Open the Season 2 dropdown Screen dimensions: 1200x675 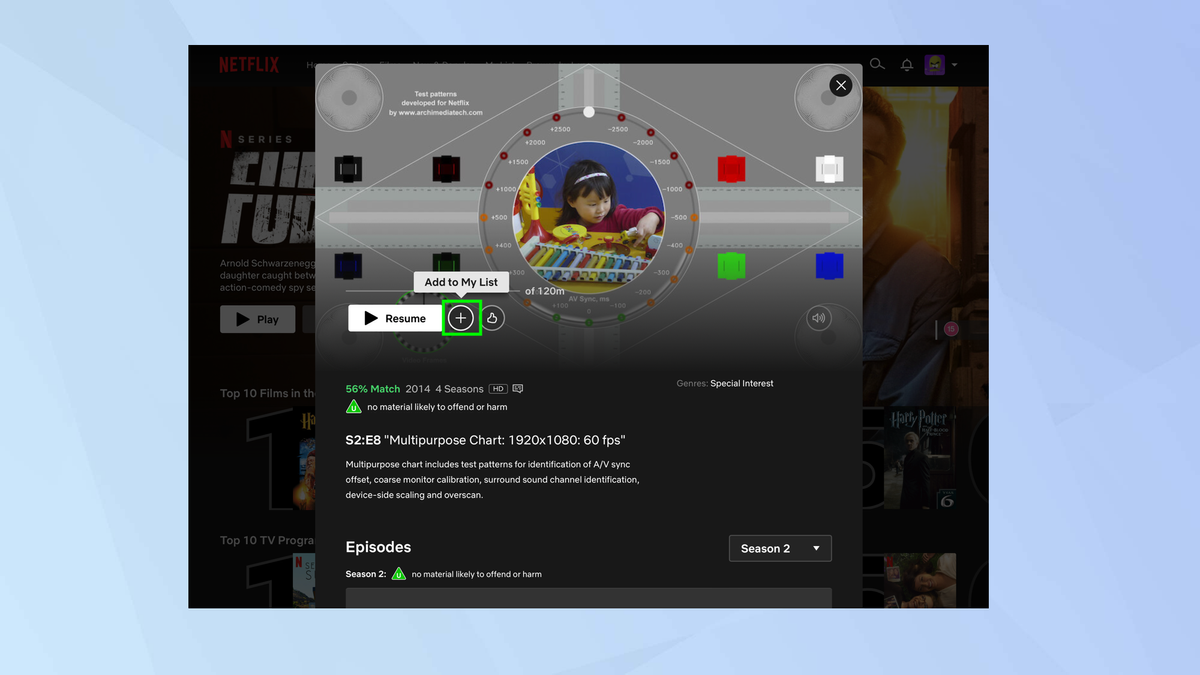[780, 548]
